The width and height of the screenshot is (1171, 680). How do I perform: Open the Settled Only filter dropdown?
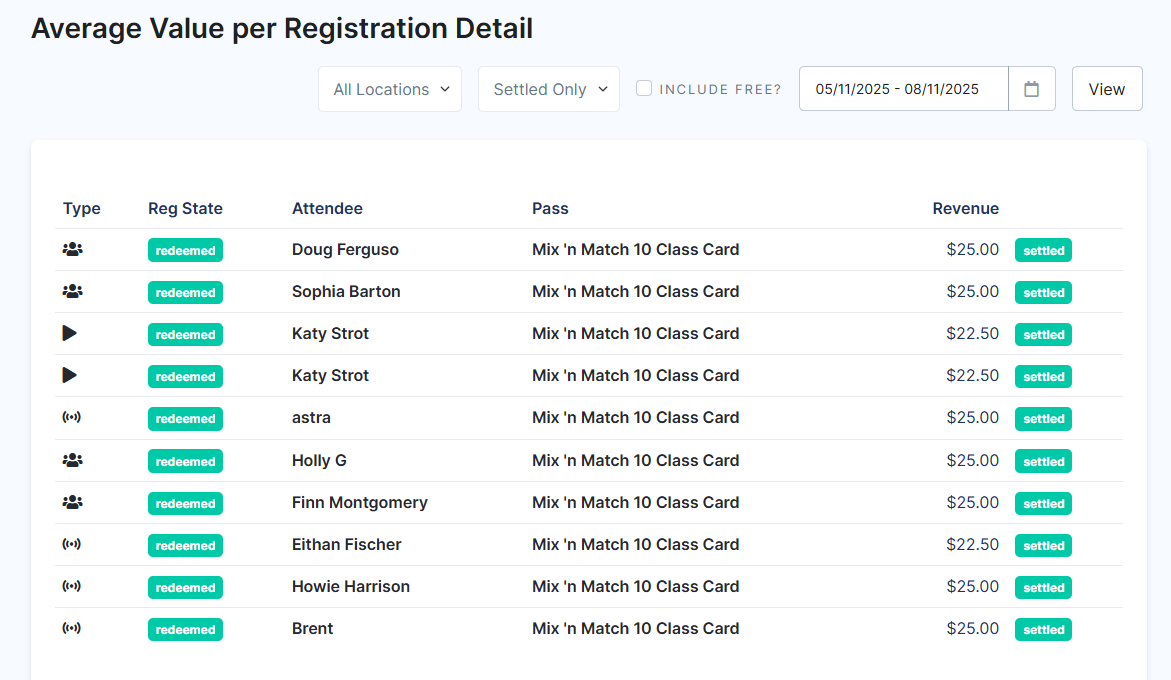pos(549,89)
